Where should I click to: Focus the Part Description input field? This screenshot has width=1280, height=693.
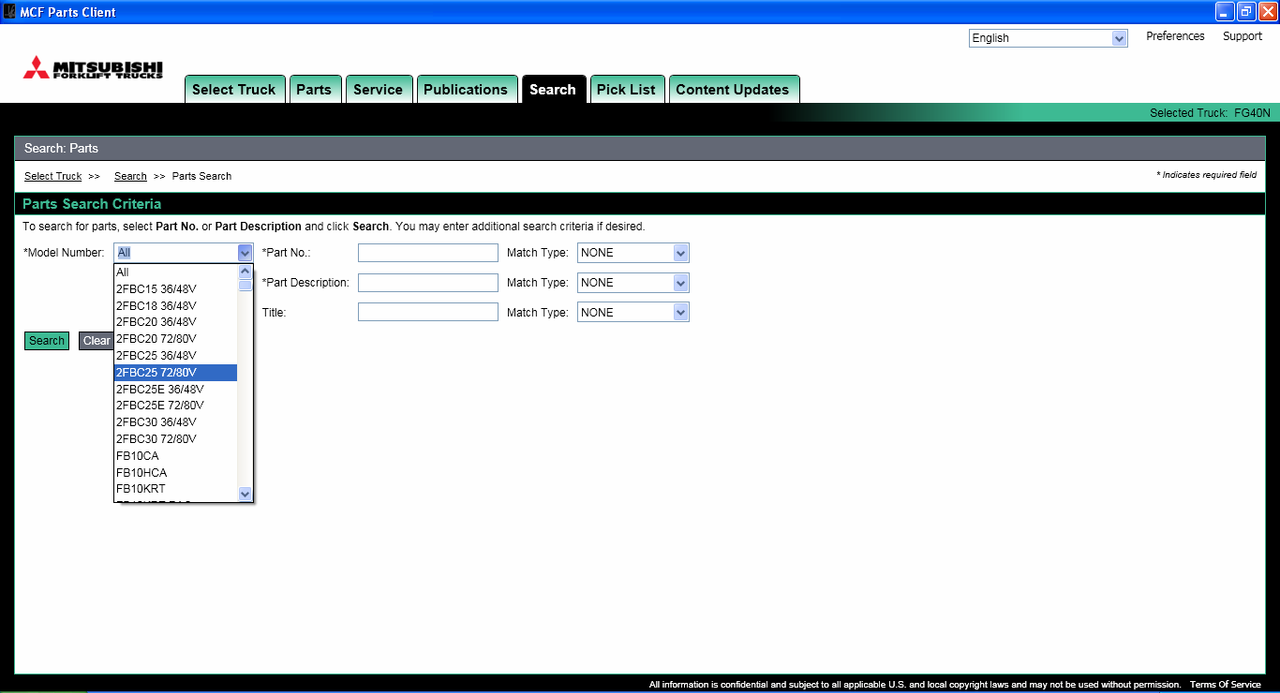pyautogui.click(x=428, y=283)
